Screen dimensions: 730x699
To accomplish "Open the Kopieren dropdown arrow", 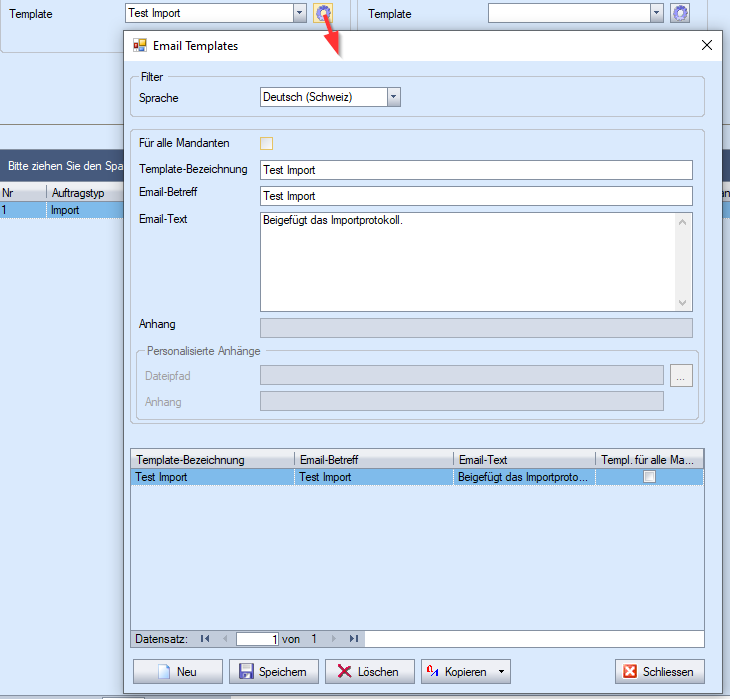I will (500, 671).
